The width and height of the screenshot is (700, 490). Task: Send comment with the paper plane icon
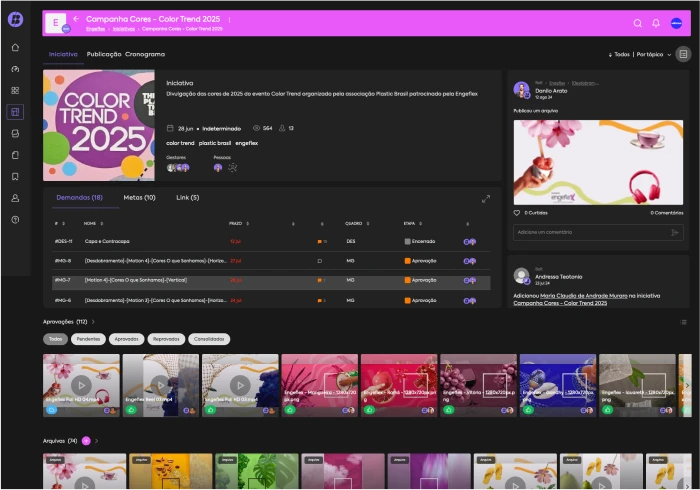[675, 232]
